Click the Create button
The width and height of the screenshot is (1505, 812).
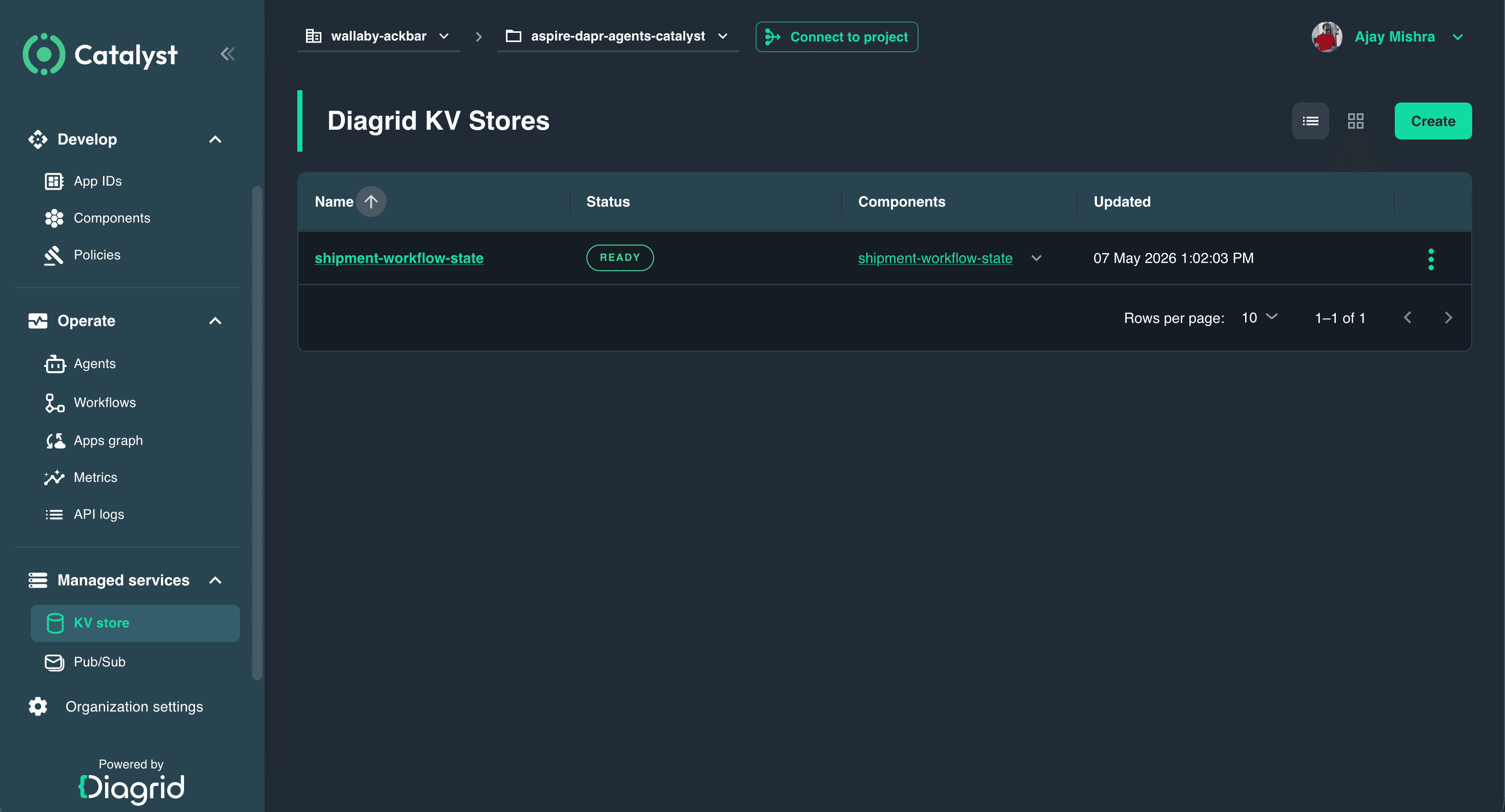point(1433,121)
